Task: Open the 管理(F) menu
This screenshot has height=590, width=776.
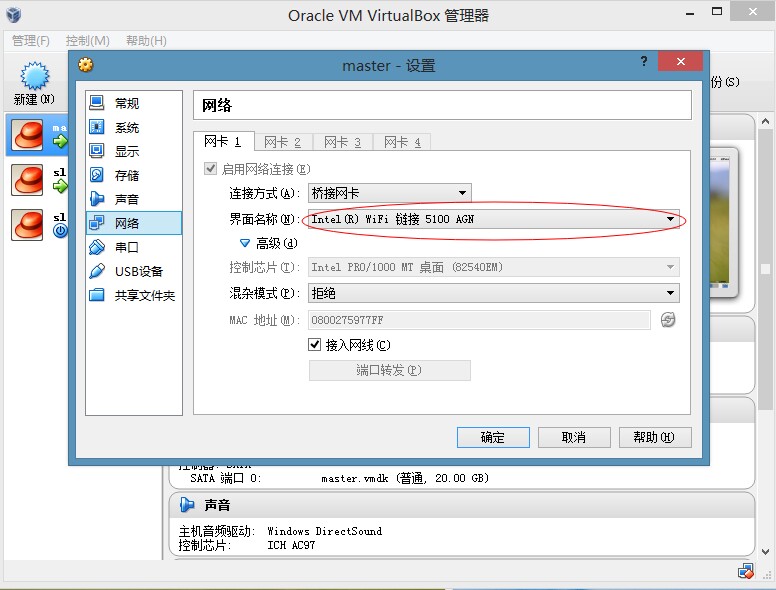Action: pos(31,41)
